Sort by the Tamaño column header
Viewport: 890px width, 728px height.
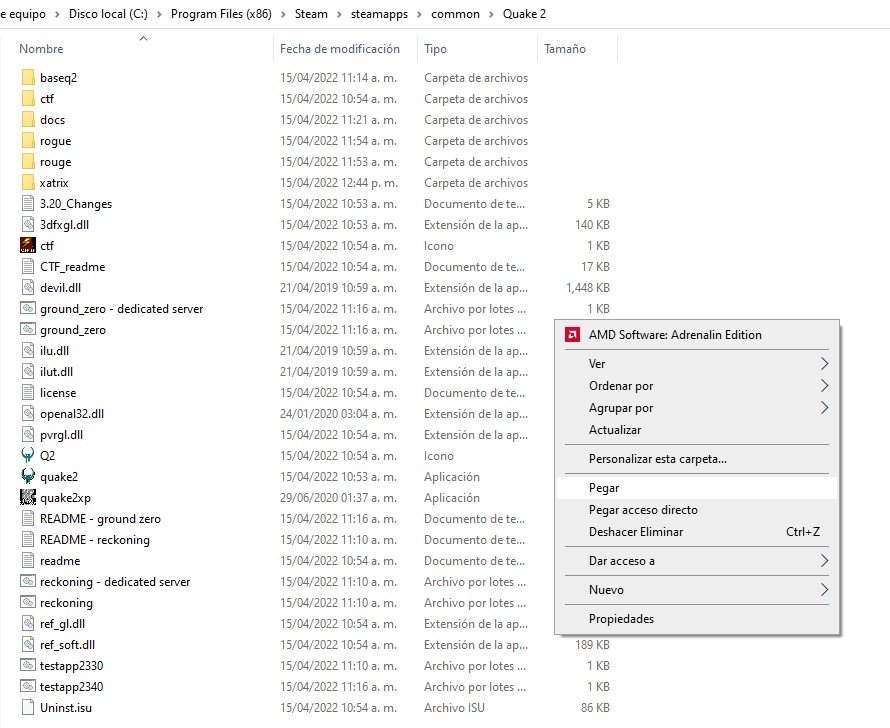(565, 49)
